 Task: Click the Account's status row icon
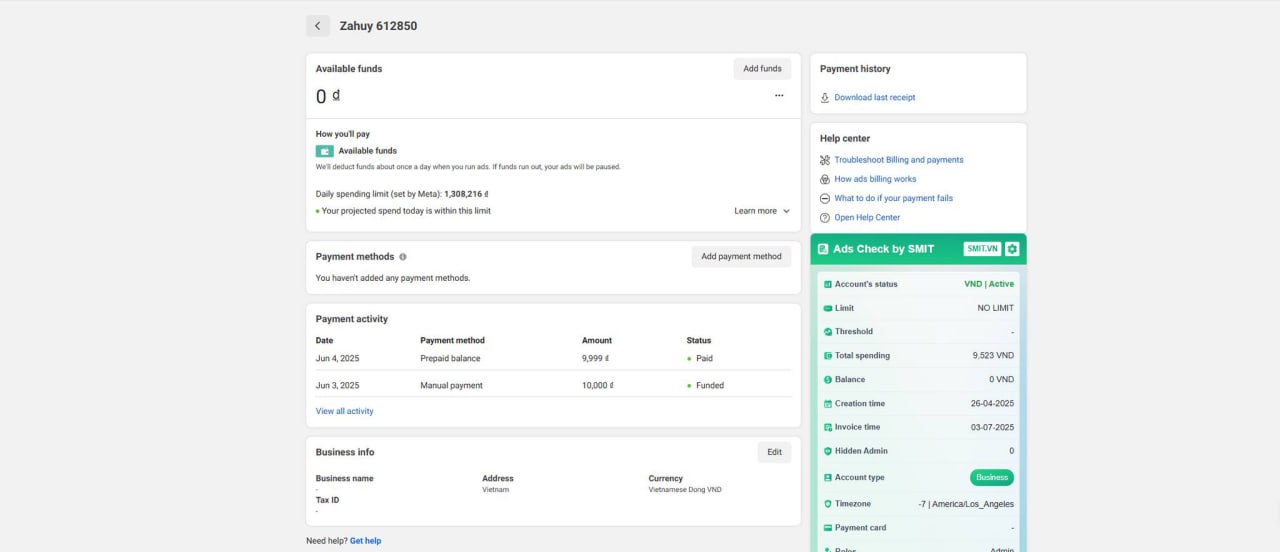pos(828,284)
